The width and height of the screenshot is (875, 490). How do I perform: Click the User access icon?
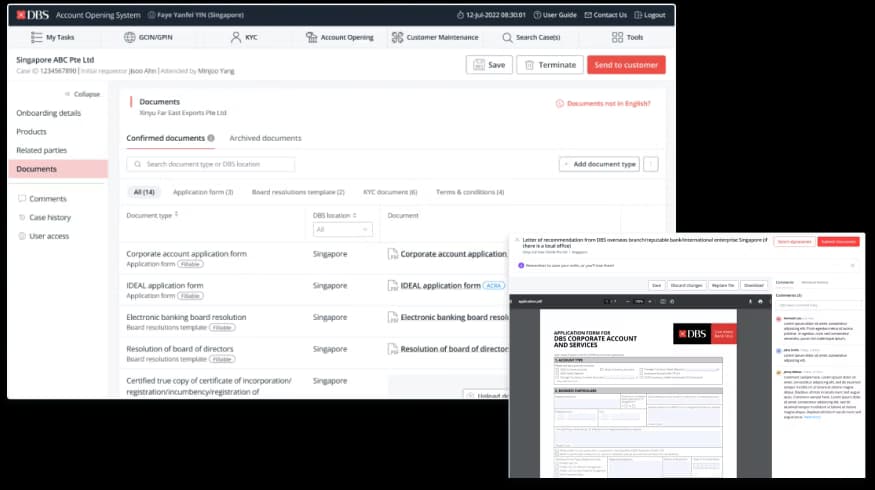22,236
